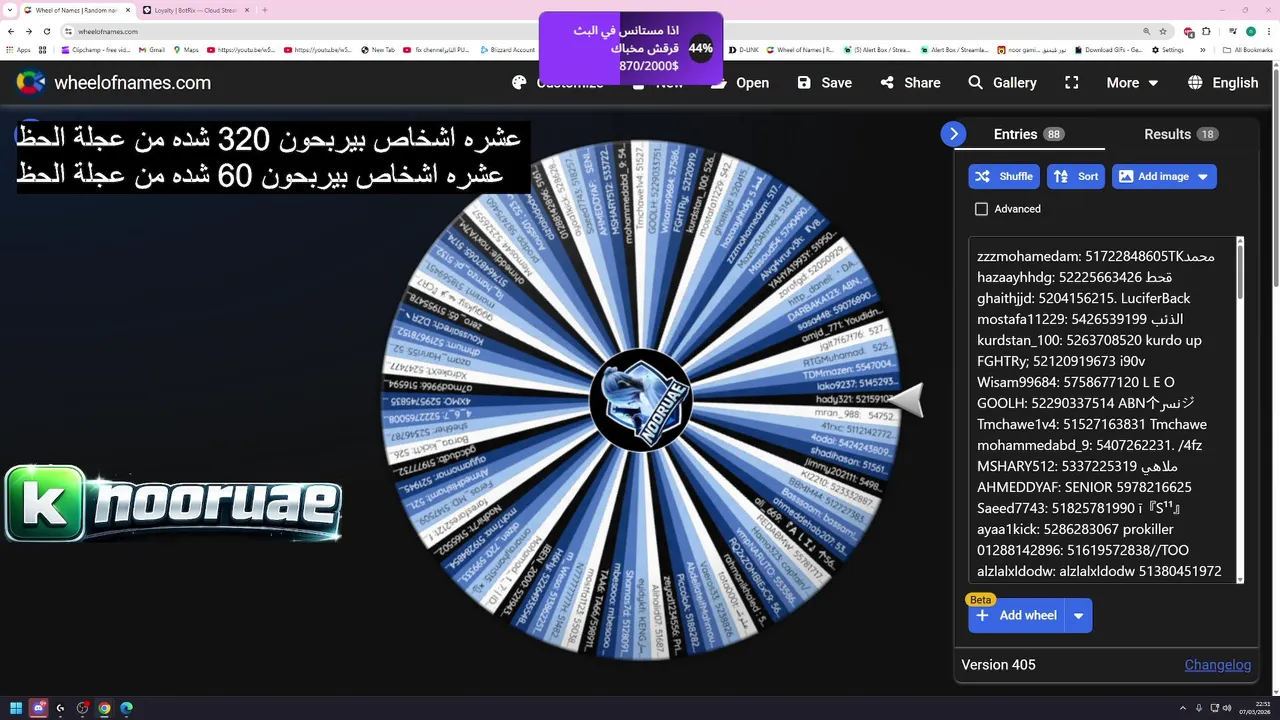
Task: Enable the Advanced checkbox
Action: 981,209
